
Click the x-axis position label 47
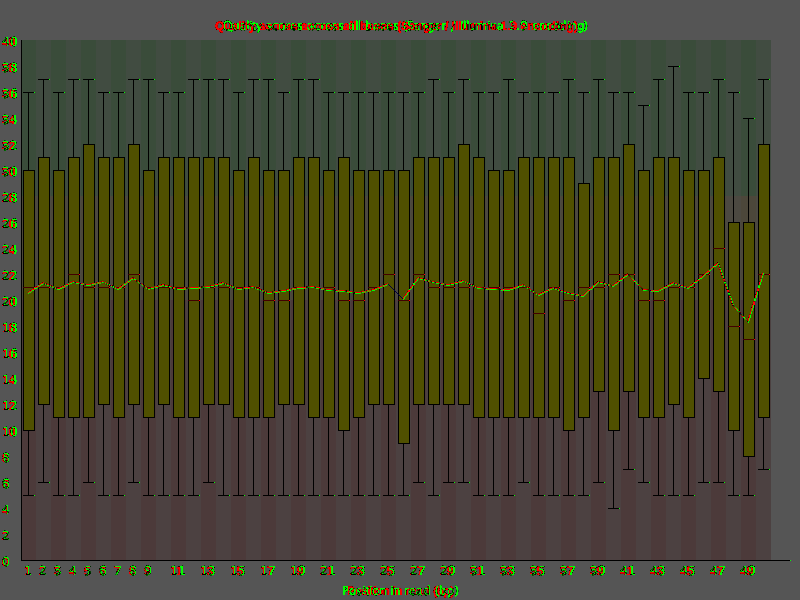(x=718, y=571)
